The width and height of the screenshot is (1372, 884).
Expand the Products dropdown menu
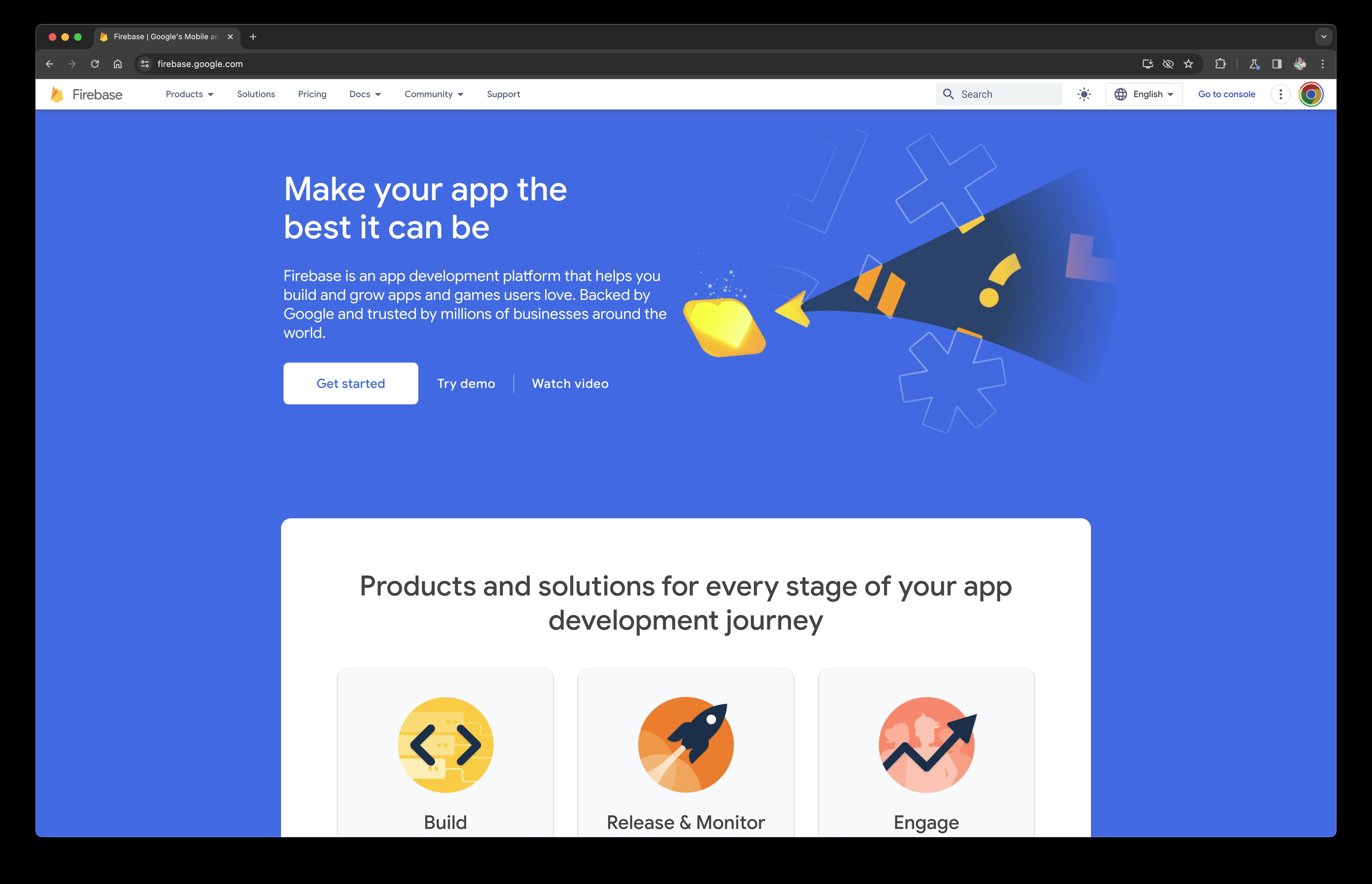point(188,94)
